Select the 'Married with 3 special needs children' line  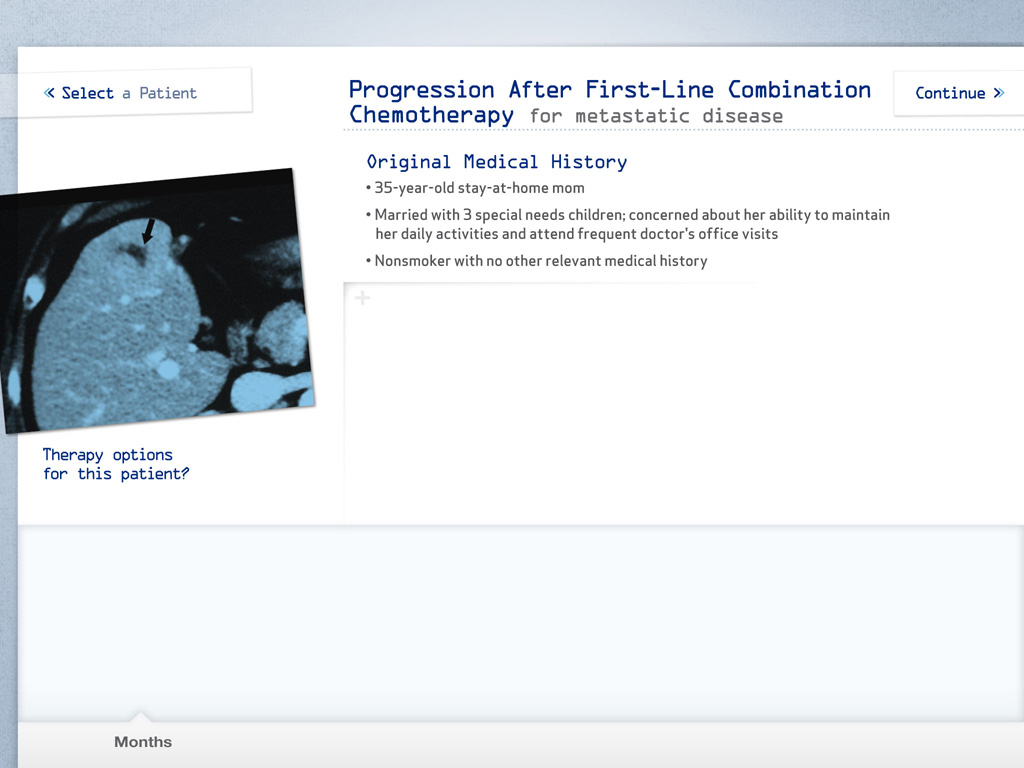pyautogui.click(x=631, y=215)
